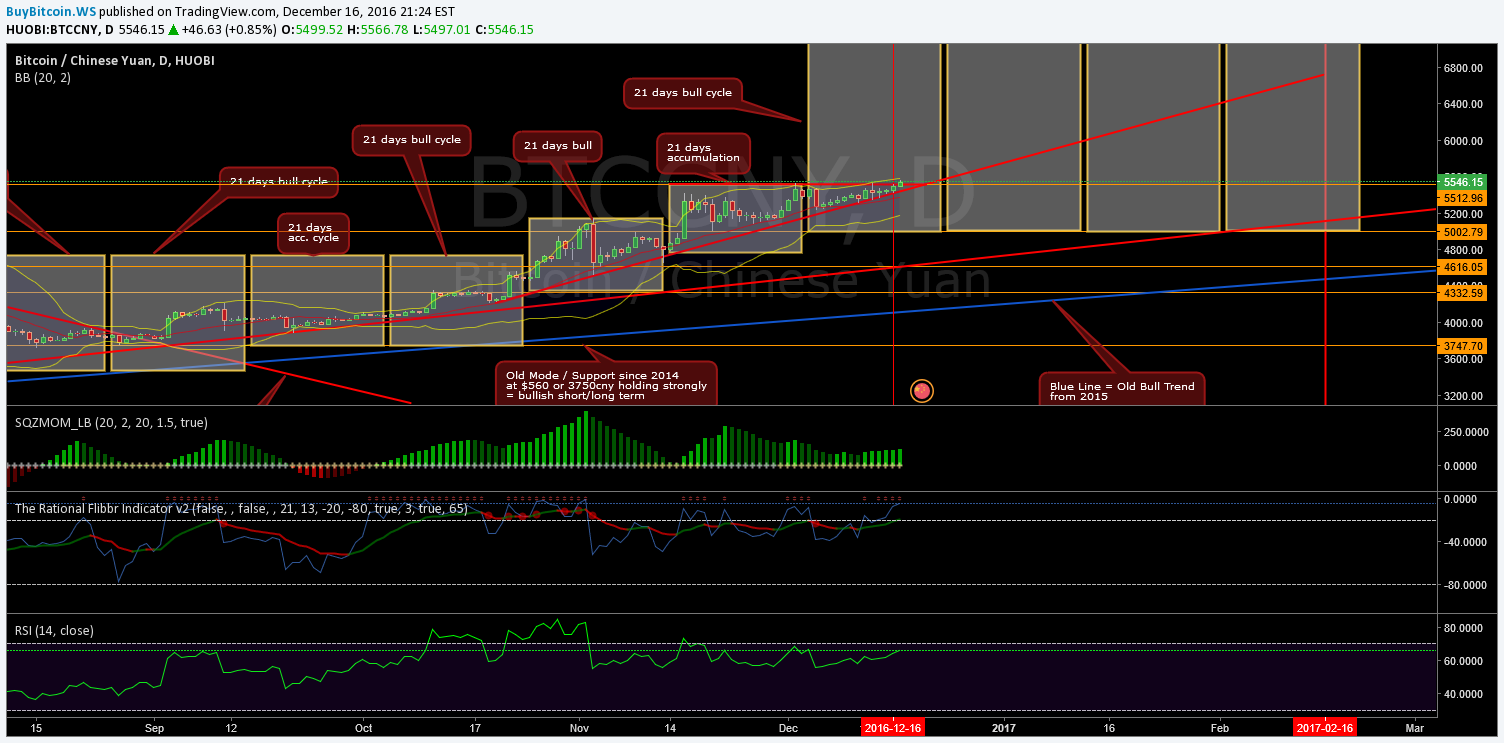Click the 80.0000 value on RSI axis

point(1465,628)
